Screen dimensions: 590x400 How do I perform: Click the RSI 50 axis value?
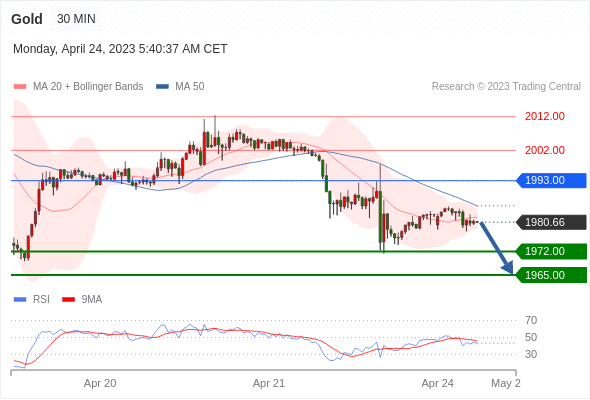(x=531, y=338)
